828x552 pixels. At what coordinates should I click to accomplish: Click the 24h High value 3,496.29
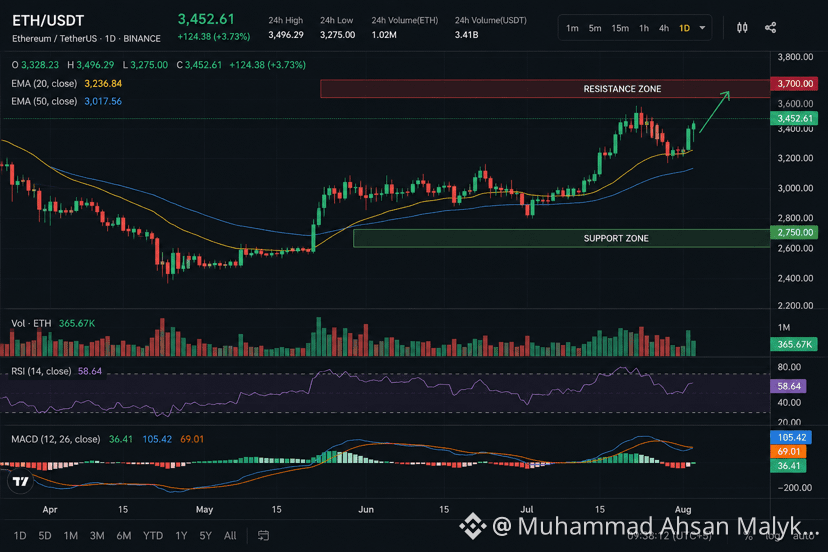tap(286, 35)
